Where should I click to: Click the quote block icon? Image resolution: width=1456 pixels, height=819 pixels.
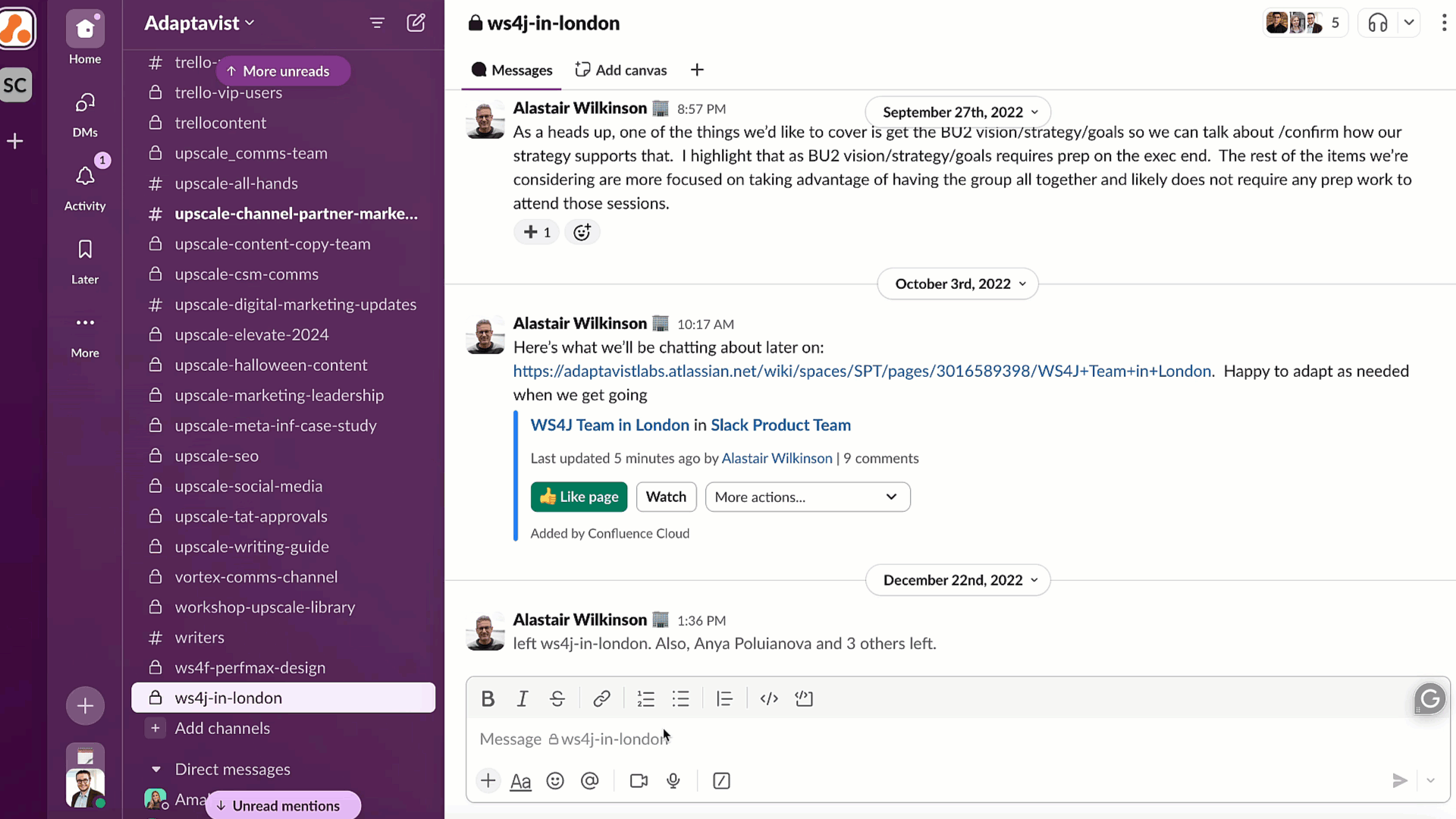(x=725, y=699)
